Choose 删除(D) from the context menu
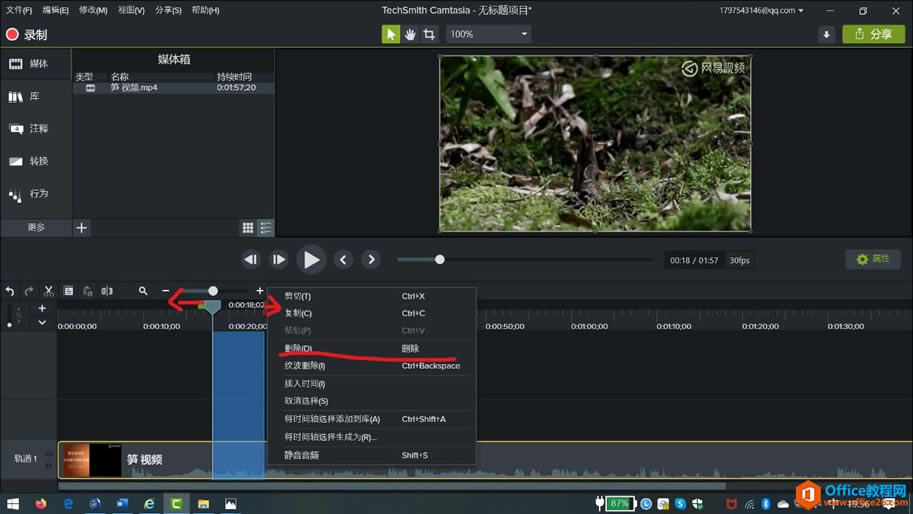The height and width of the screenshot is (514, 913). click(372, 348)
